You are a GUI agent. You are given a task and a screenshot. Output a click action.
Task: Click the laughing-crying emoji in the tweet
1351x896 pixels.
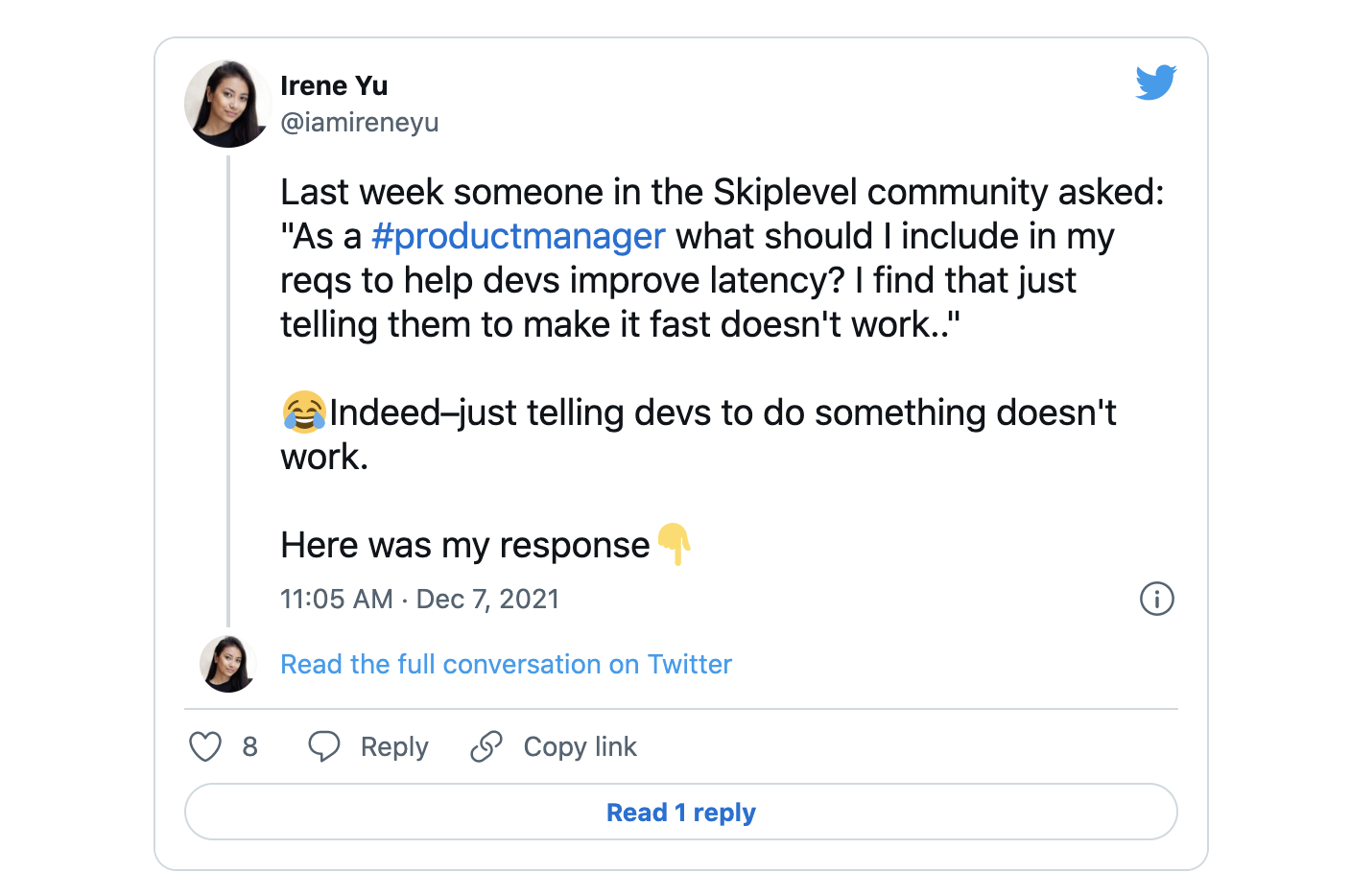tap(303, 413)
